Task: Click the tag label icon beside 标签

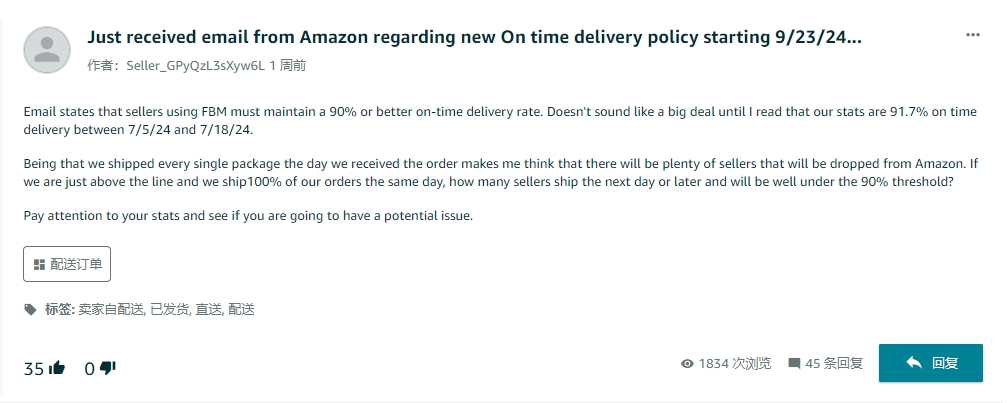Action: [31, 310]
